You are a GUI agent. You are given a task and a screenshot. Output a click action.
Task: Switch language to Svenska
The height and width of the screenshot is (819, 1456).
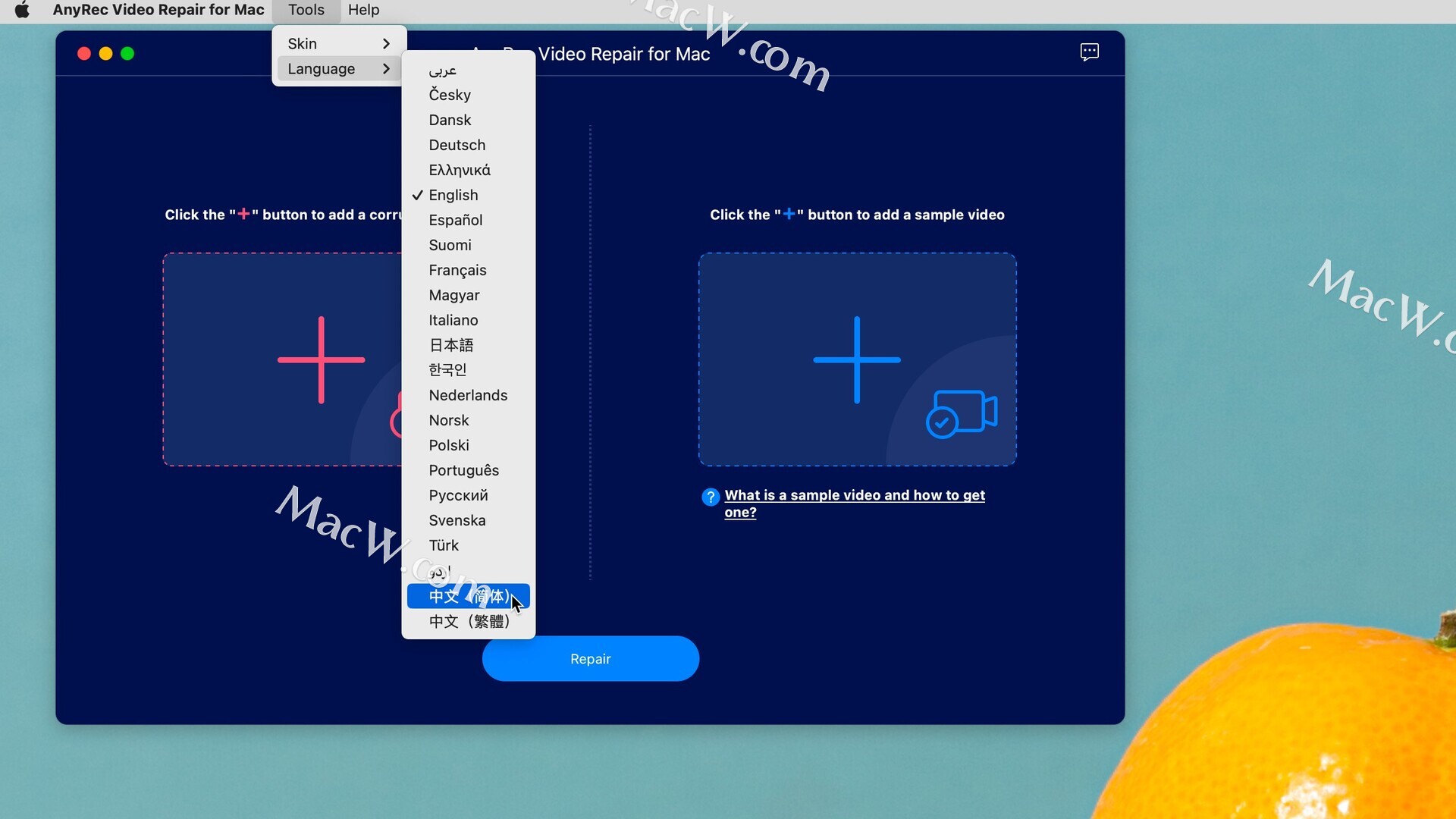469,520
